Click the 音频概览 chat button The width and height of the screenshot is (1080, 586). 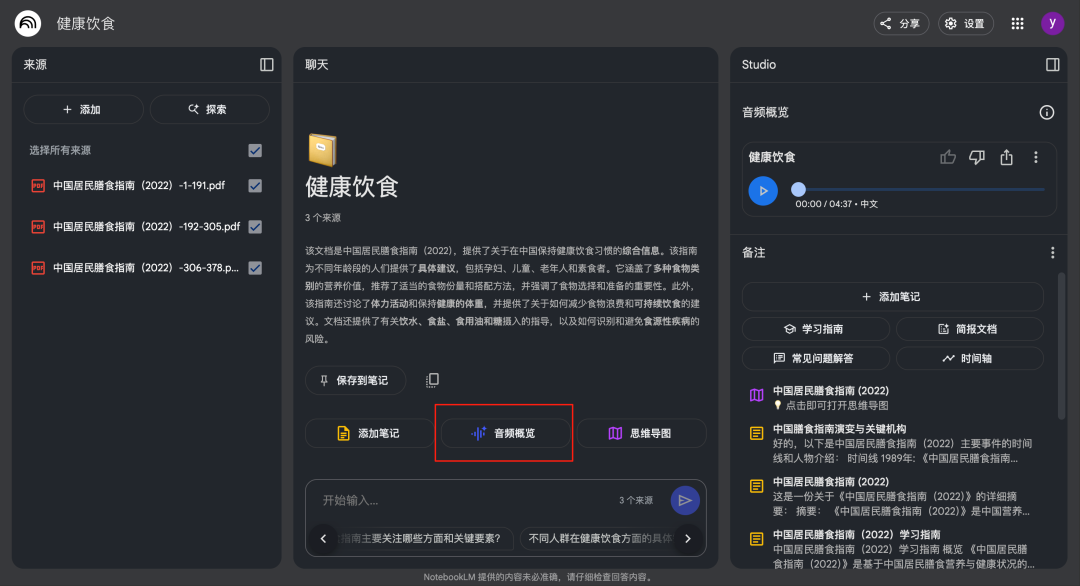click(x=506, y=433)
